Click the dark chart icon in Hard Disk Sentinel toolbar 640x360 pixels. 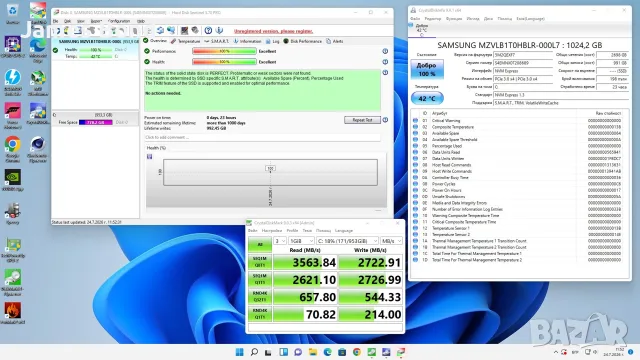click(184, 31)
